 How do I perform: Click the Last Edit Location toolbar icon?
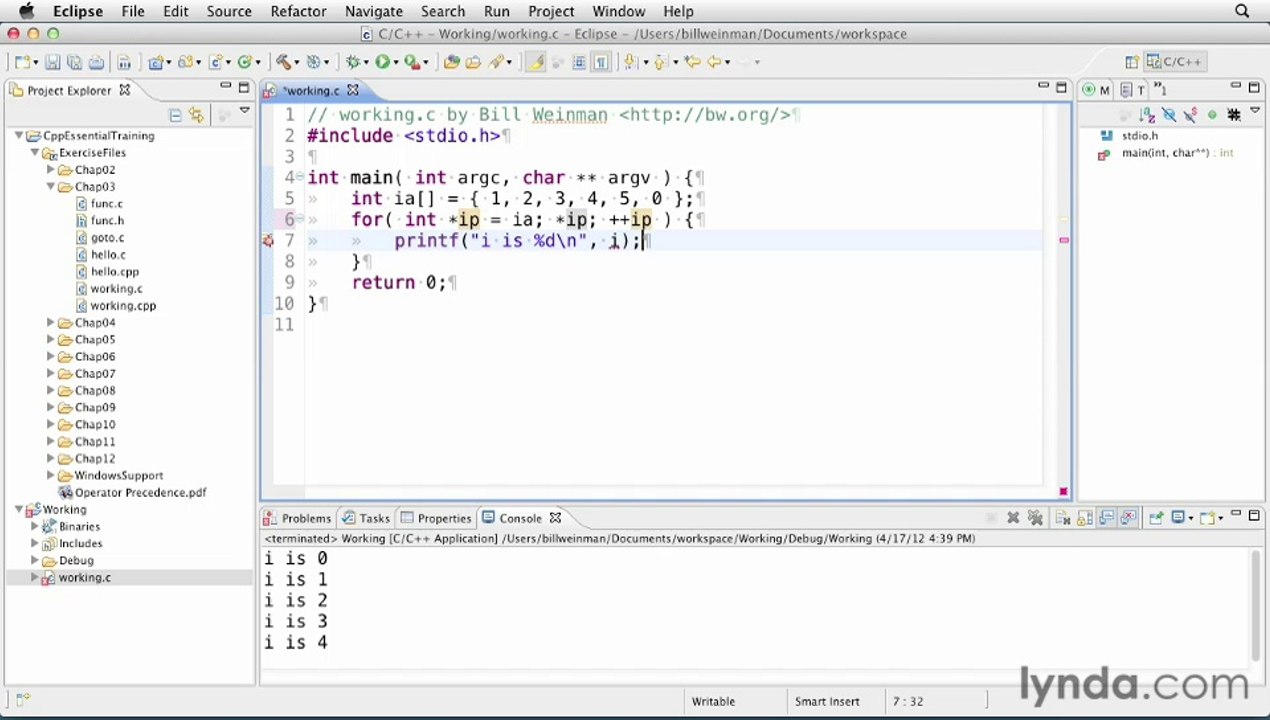click(x=692, y=62)
